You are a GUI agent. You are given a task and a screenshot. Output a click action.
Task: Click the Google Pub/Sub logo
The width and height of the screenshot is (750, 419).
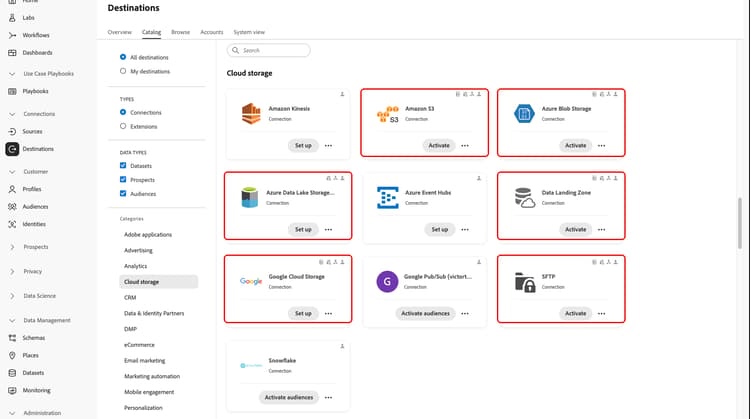[387, 282]
